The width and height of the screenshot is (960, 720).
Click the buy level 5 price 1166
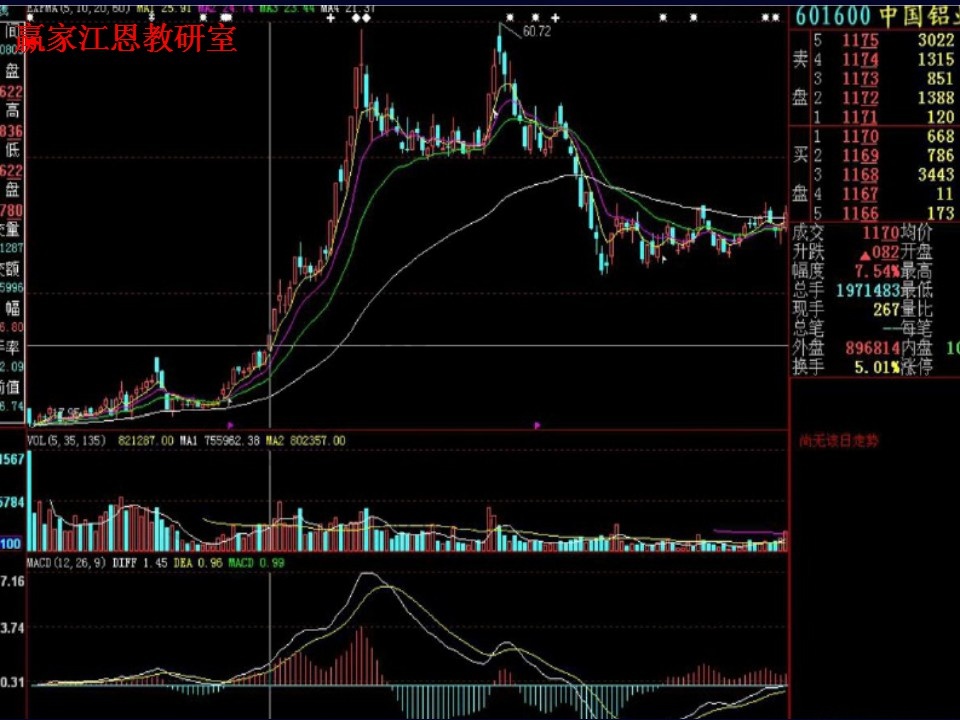coord(859,213)
